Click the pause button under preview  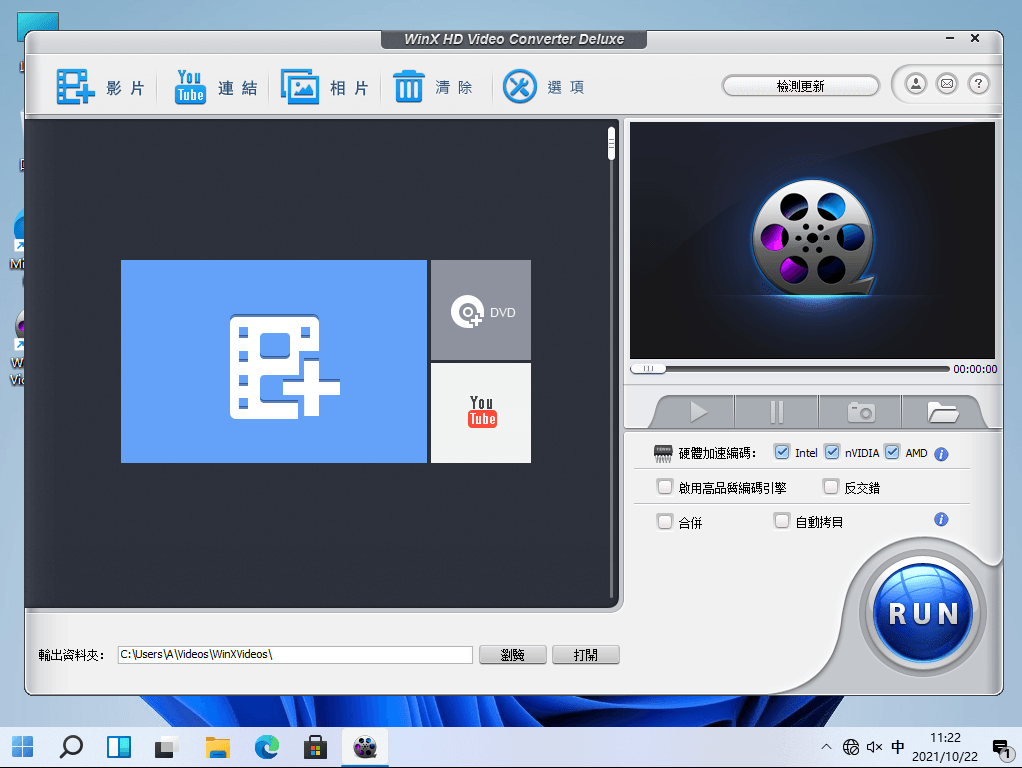point(776,412)
